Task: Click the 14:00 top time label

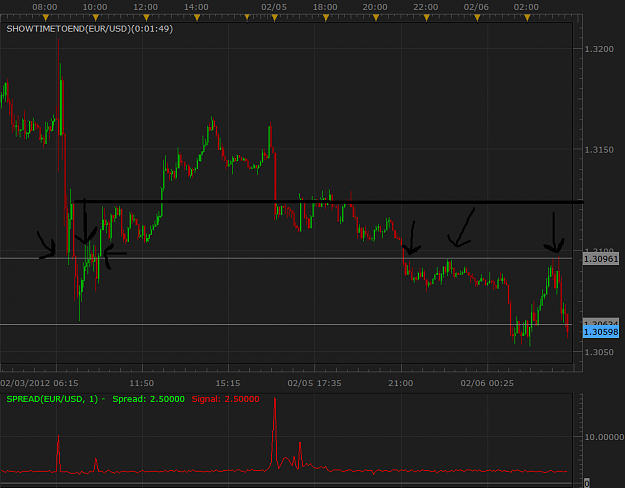Action: (x=196, y=7)
